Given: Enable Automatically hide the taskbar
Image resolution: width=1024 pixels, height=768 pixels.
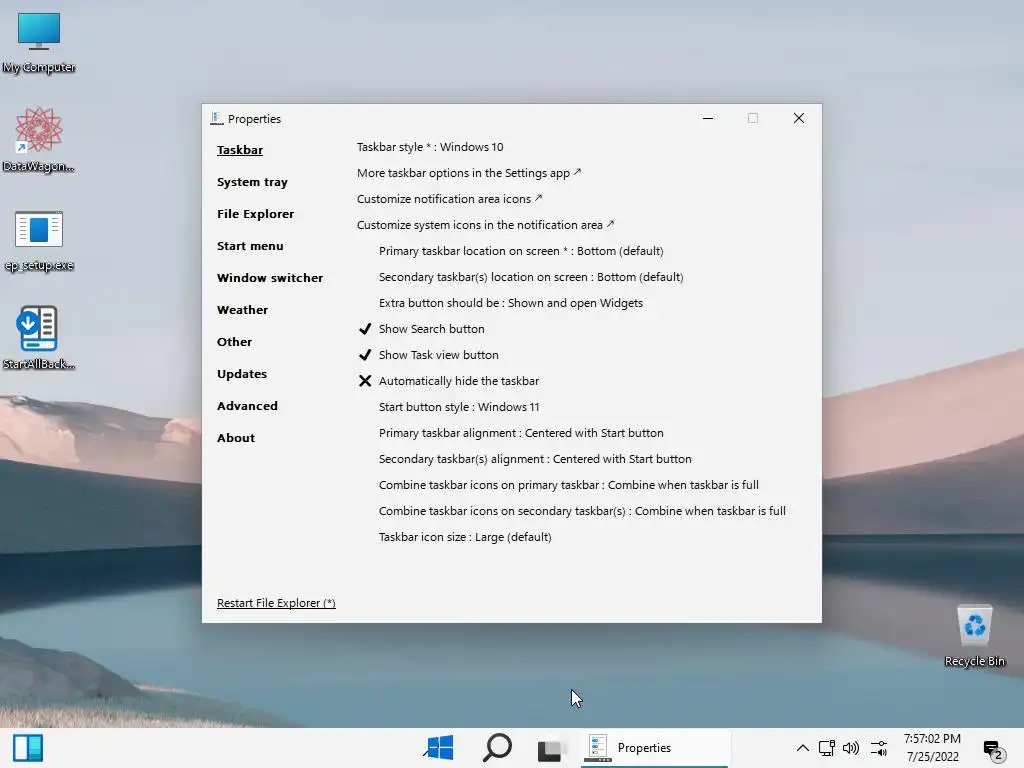Looking at the screenshot, I should point(449,381).
